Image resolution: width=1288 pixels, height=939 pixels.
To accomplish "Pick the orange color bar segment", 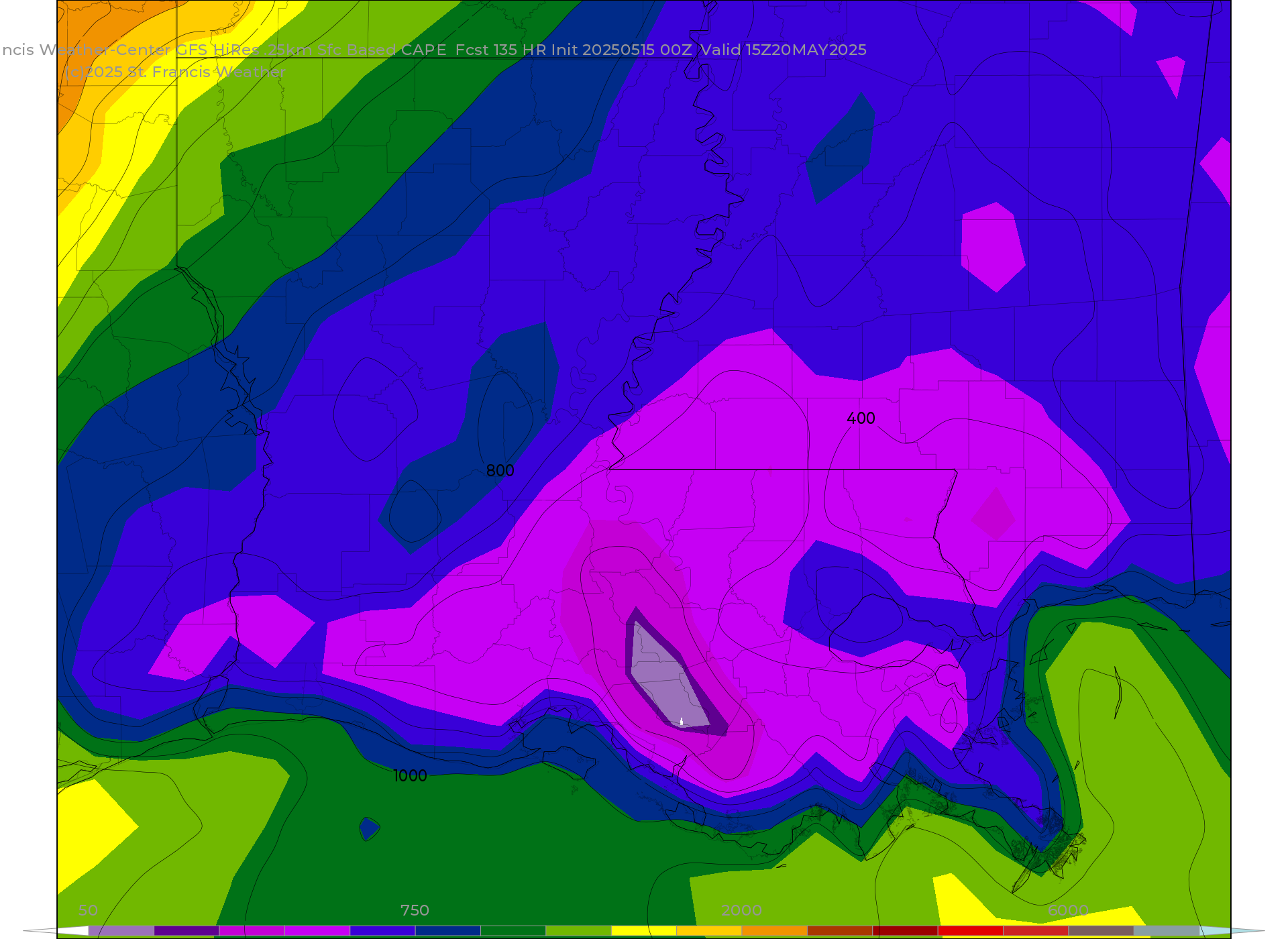I will coord(774,931).
